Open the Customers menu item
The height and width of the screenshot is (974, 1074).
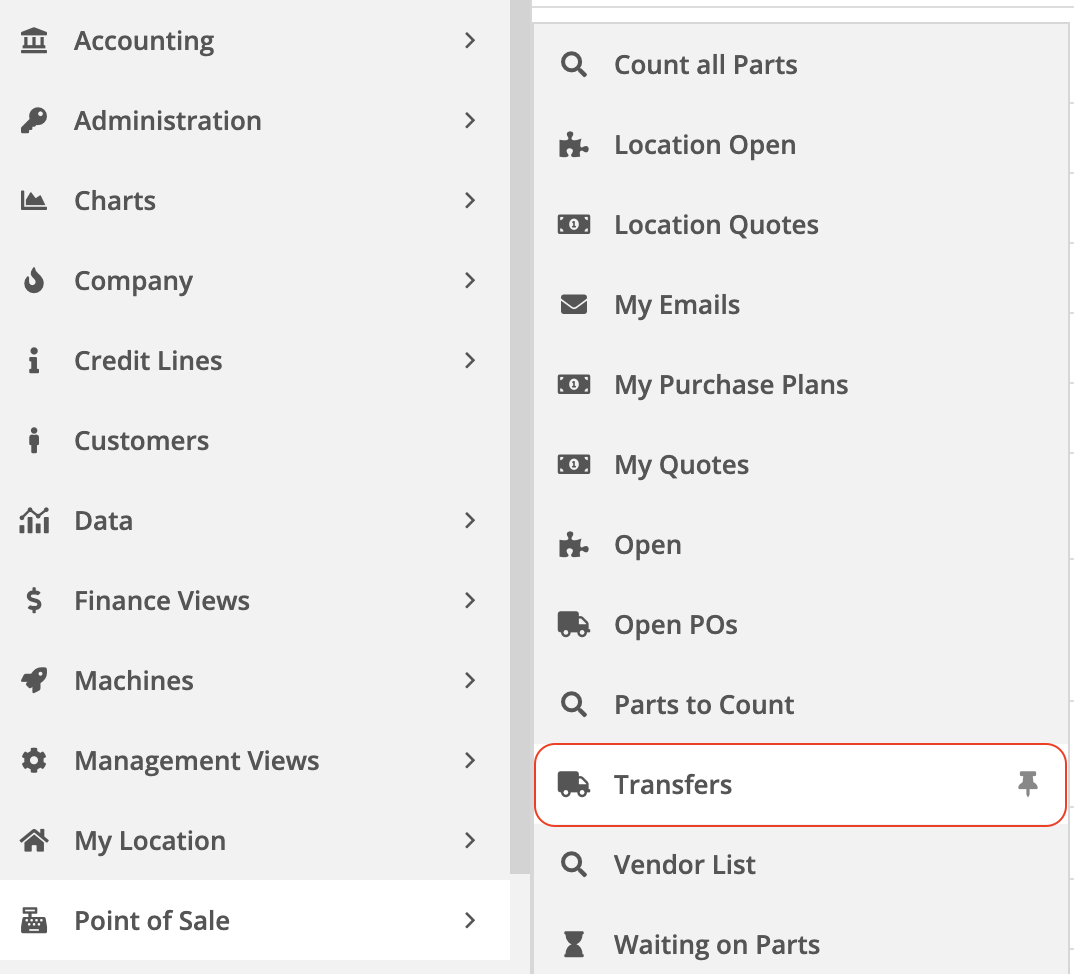[x=141, y=441]
